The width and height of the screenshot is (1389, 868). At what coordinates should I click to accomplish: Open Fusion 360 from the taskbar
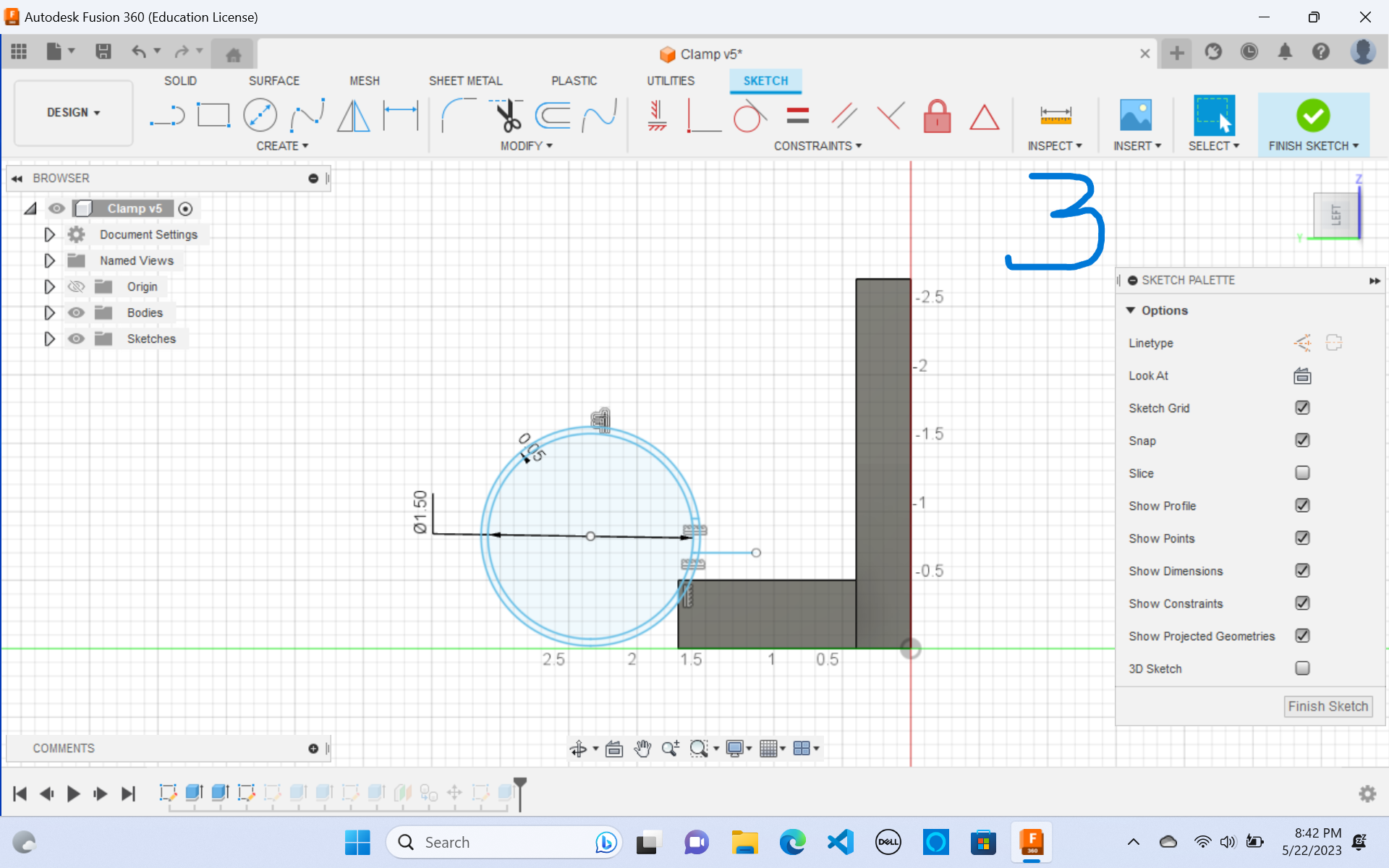1031,842
